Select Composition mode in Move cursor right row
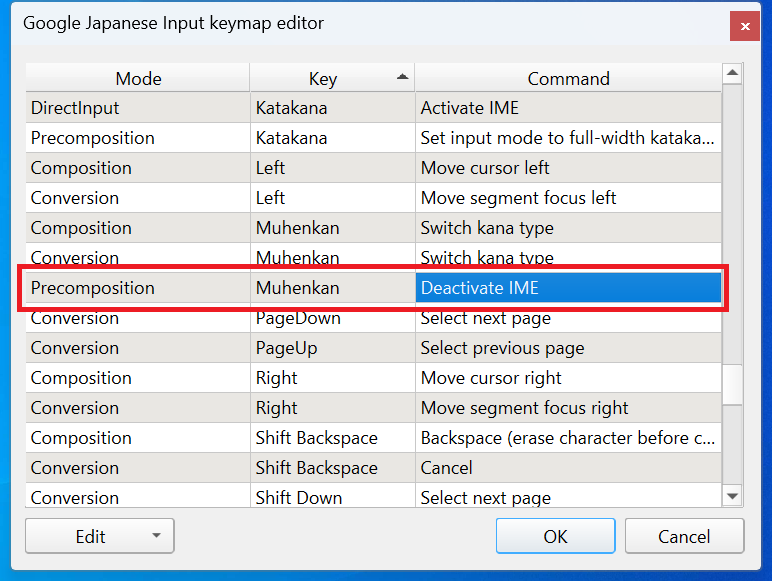772x581 pixels. click(138, 378)
